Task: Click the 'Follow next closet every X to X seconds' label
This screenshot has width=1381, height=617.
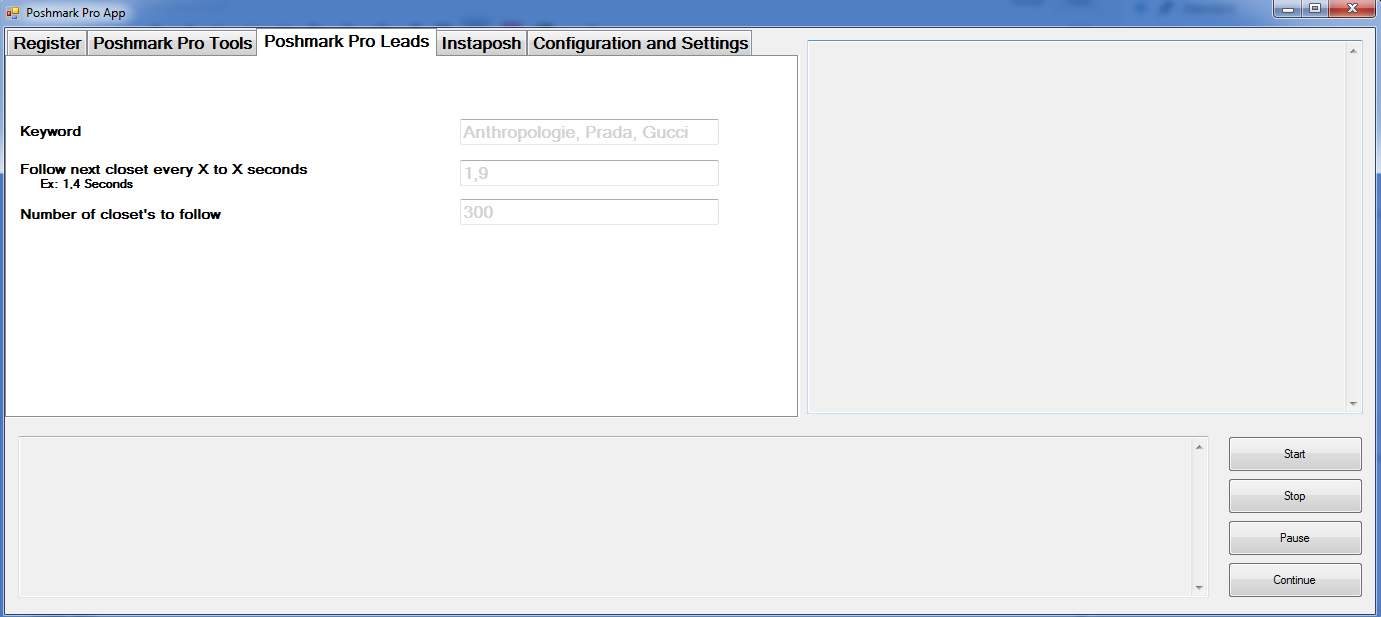Action: (164, 169)
